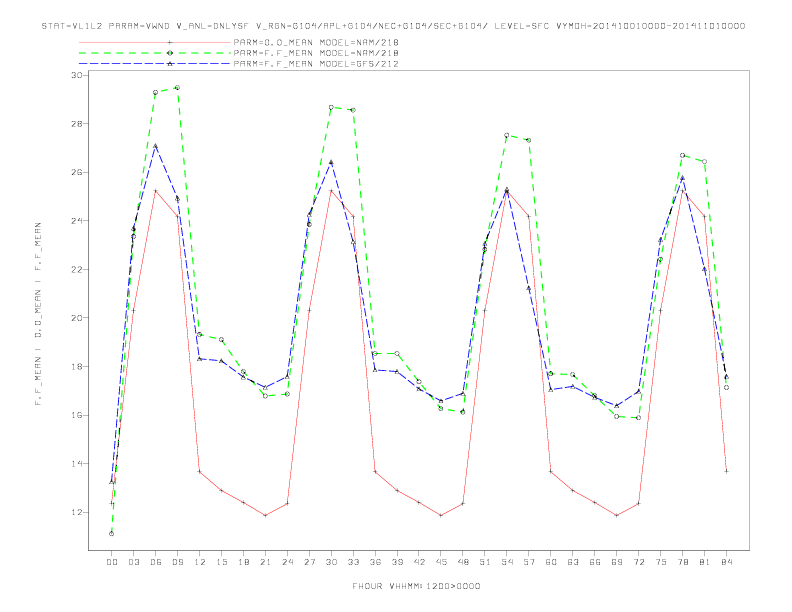The image size is (792, 612).
Task: Select legend entry PARM=F.F_MEAN MODEL=GFS/212
Action: click(316, 64)
